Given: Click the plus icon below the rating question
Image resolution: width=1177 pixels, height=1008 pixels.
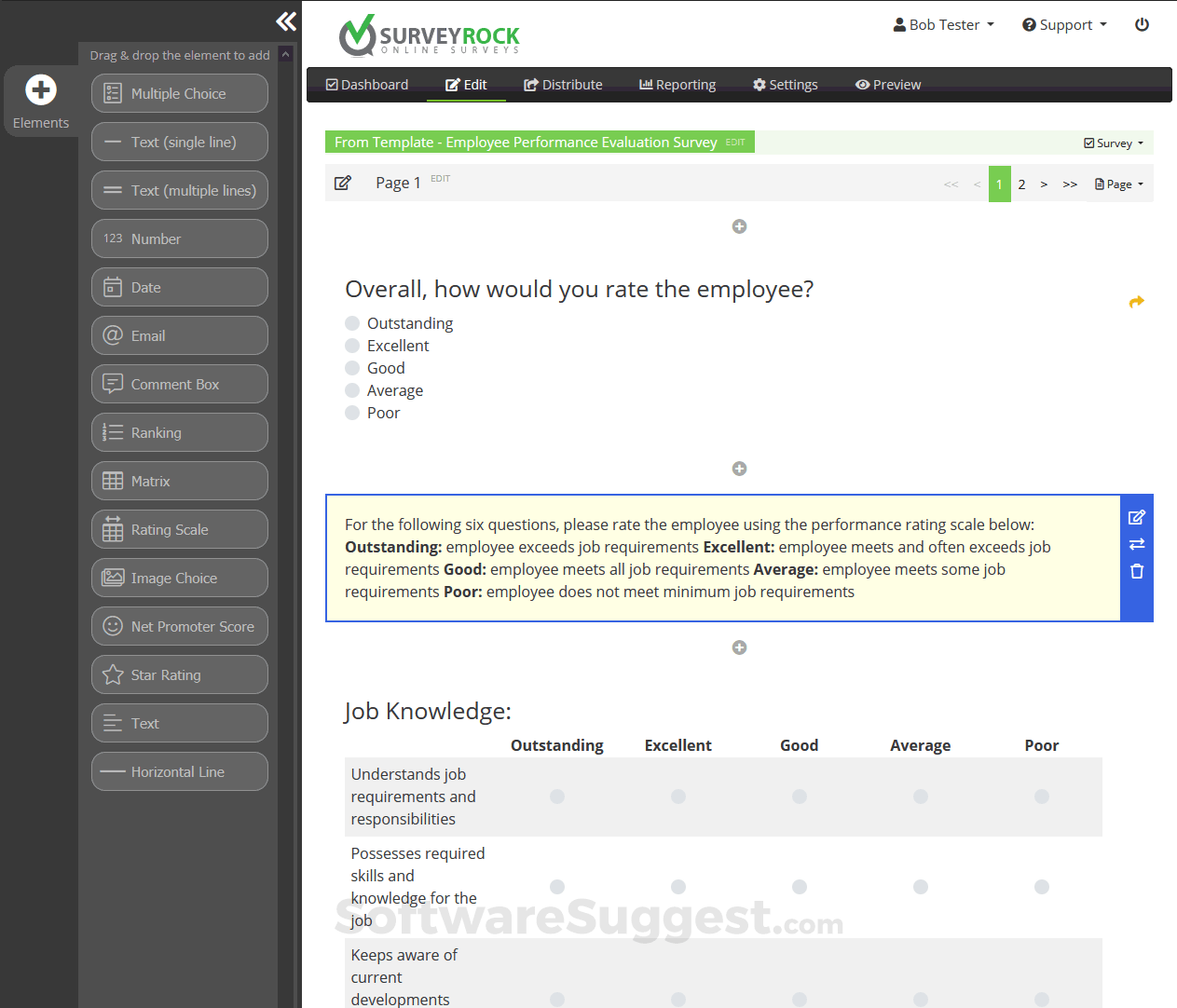Looking at the screenshot, I should point(739,469).
